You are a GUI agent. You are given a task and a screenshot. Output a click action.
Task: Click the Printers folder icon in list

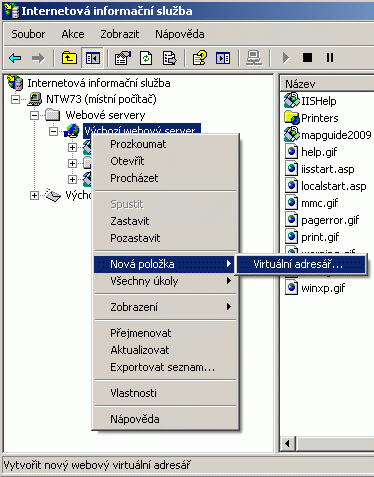point(292,118)
